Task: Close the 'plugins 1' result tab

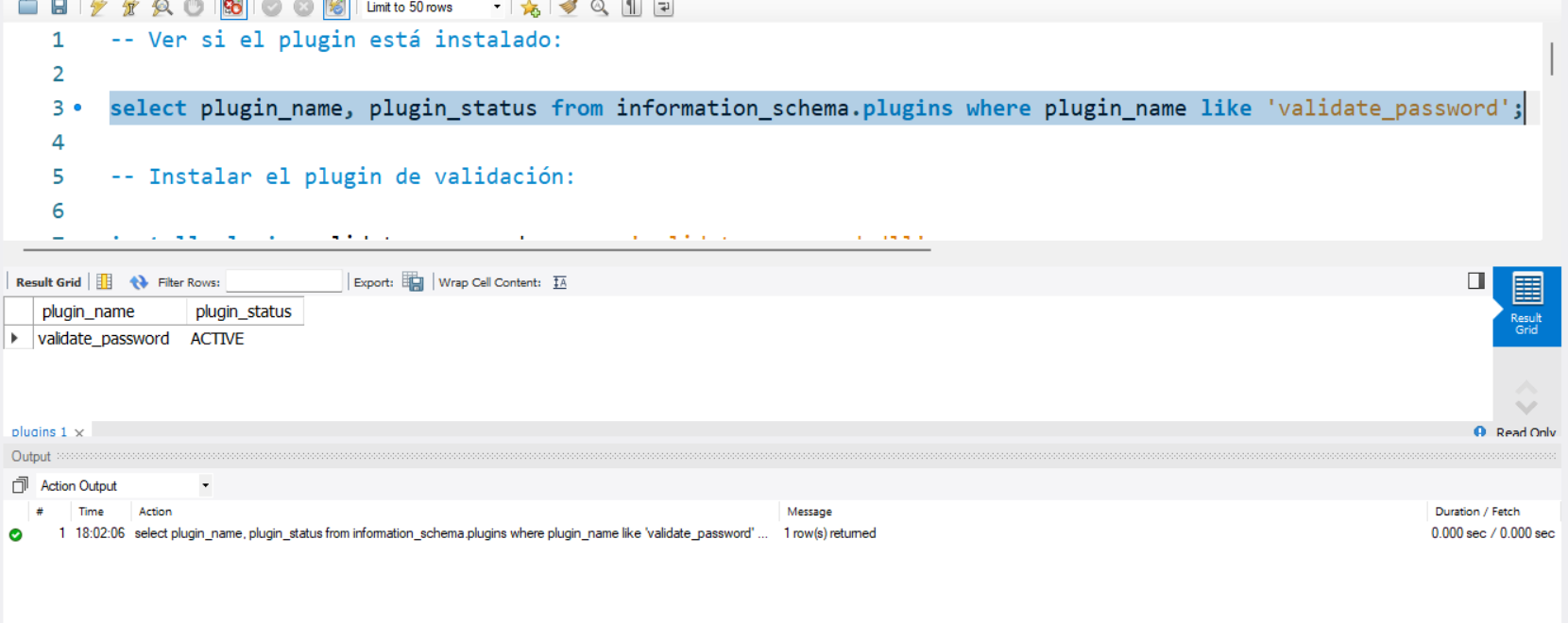Action: tap(79, 432)
